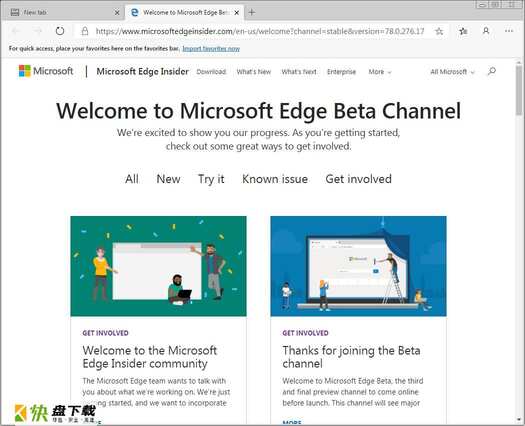Open Microsoft Edge Insider home link
The height and width of the screenshot is (426, 525).
(142, 71)
